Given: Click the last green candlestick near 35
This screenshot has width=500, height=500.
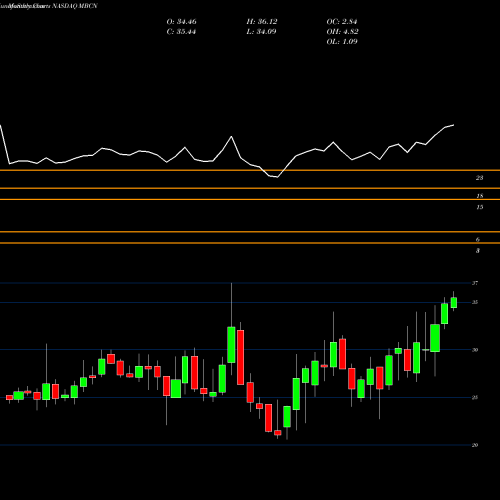Looking at the screenshot, I should click(x=454, y=303).
